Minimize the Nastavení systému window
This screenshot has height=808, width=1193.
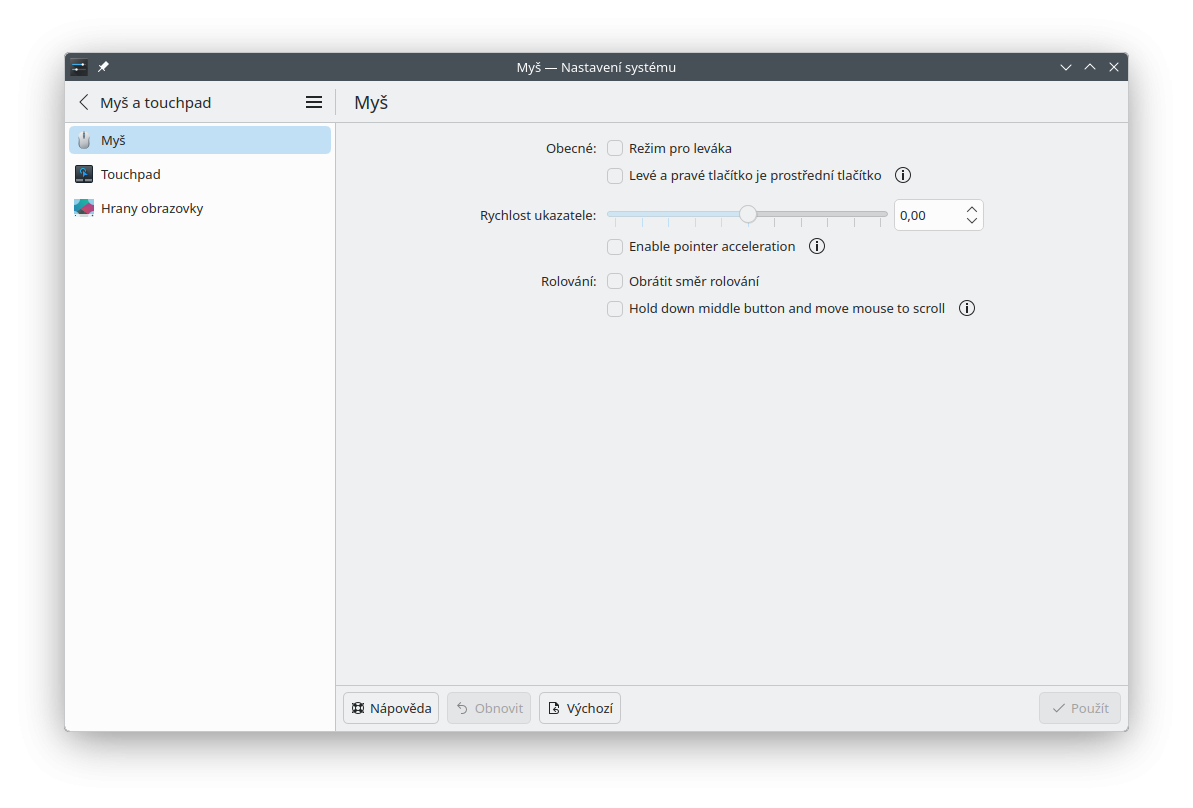coord(1066,67)
